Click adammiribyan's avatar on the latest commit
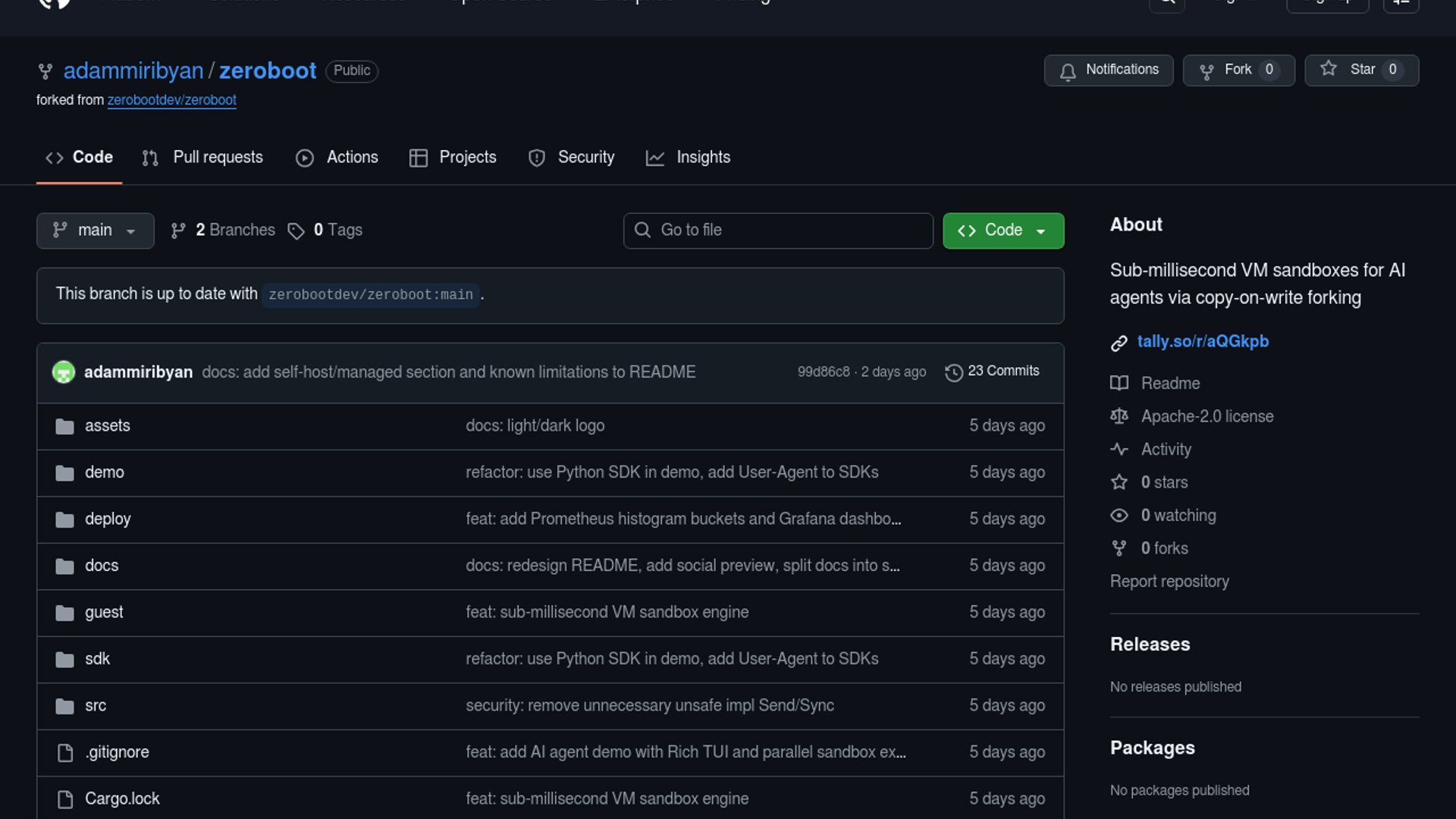Image resolution: width=1456 pixels, height=819 pixels. coord(64,372)
